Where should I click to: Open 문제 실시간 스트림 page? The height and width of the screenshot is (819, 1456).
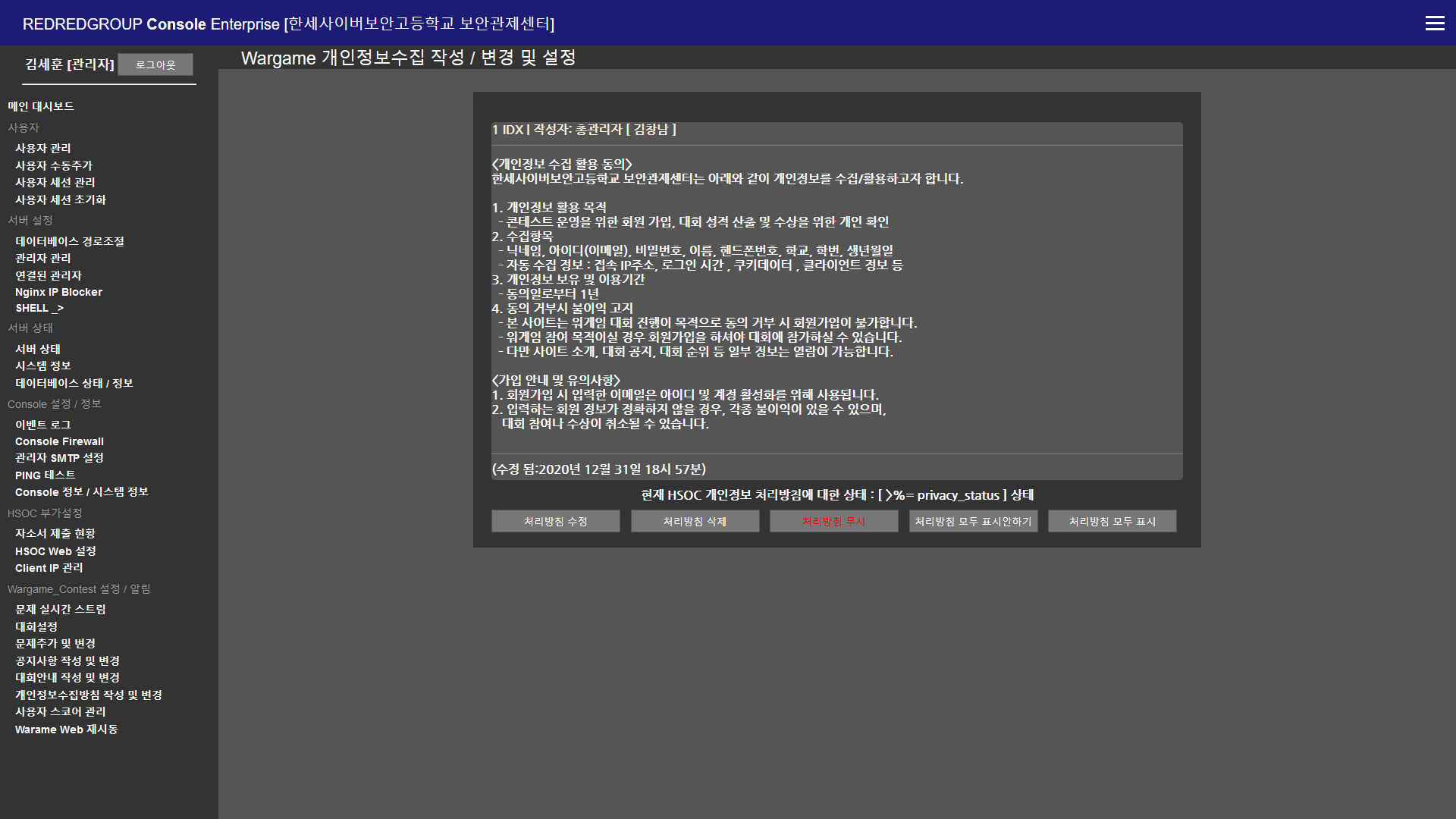(x=61, y=610)
